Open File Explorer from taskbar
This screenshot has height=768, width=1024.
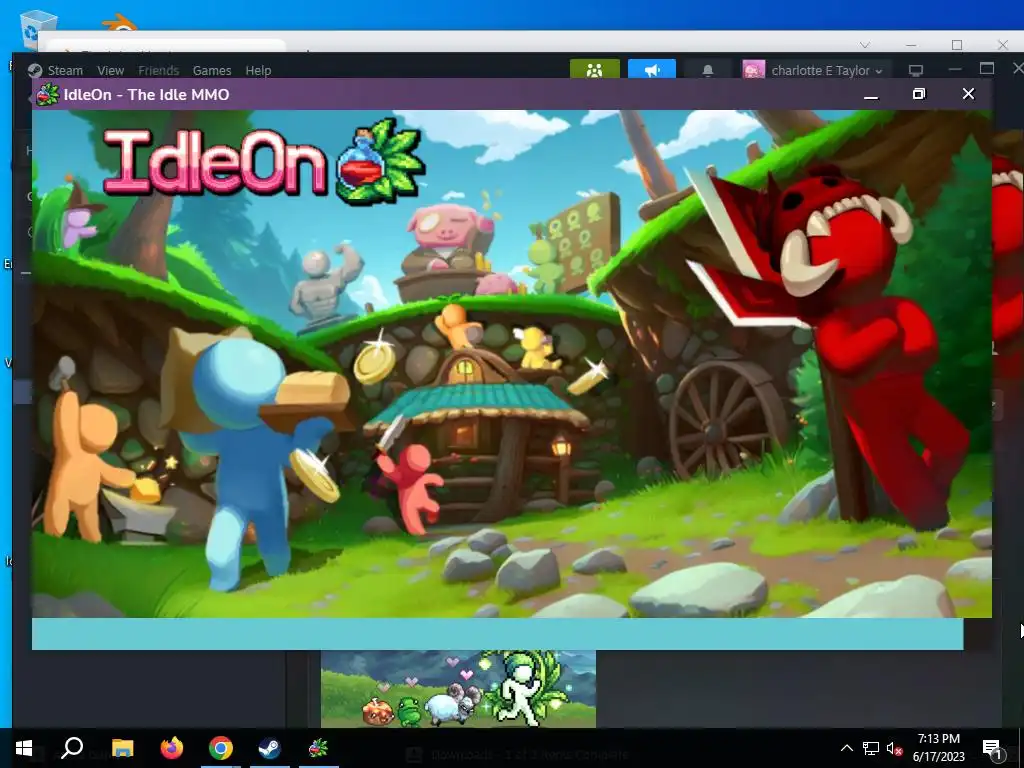tap(122, 748)
